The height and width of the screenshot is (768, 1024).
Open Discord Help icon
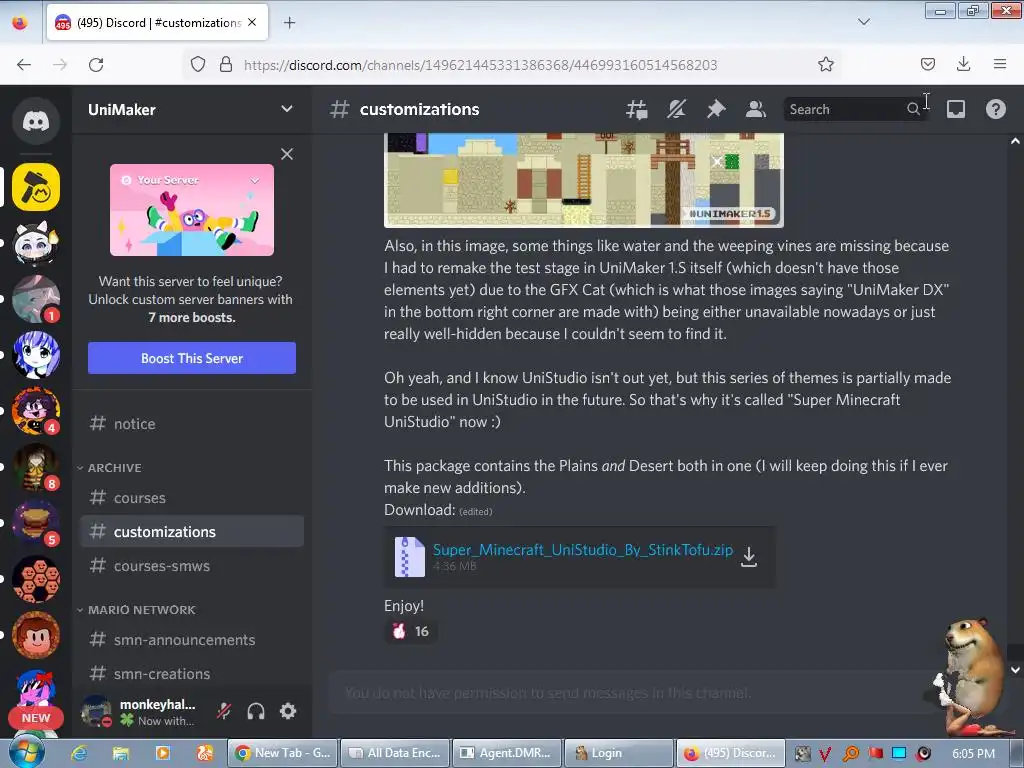click(x=995, y=109)
